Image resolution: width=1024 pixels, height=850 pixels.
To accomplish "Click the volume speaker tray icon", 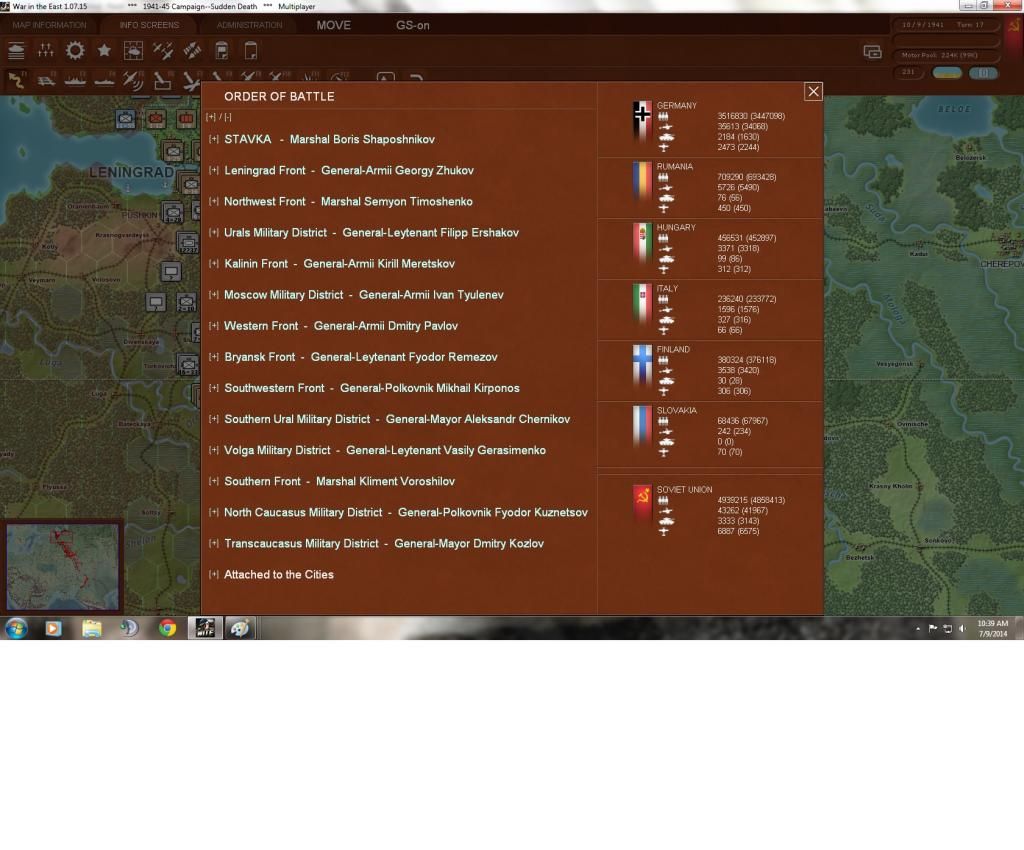I will [x=962, y=629].
